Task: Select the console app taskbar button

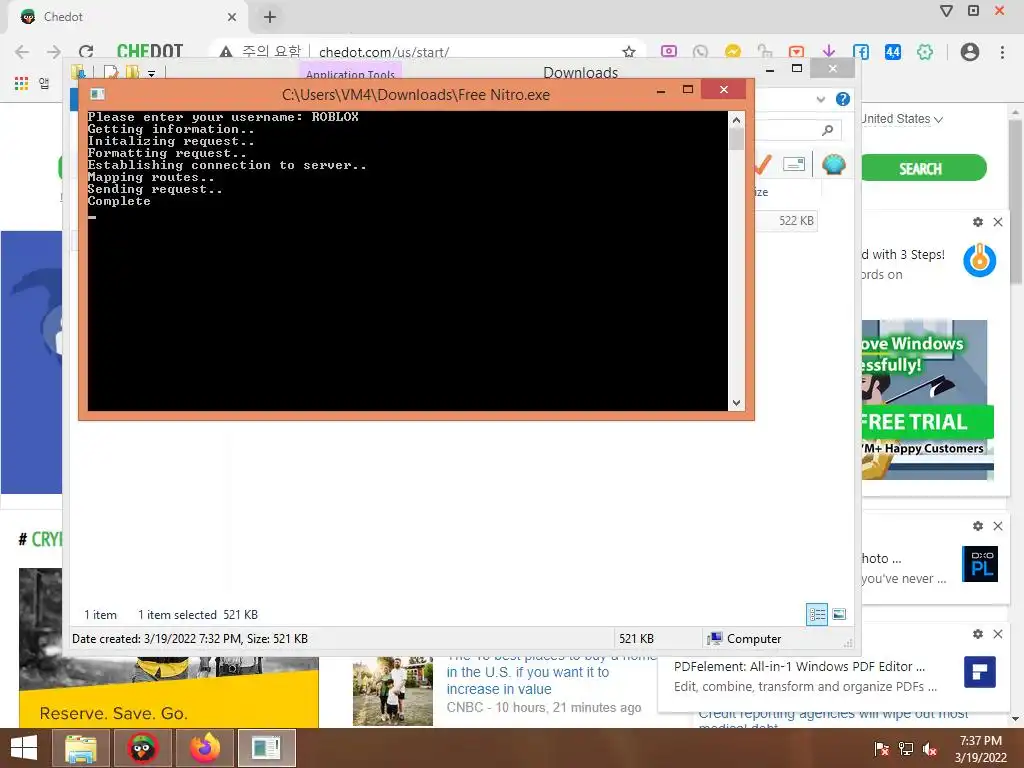Action: [266, 748]
